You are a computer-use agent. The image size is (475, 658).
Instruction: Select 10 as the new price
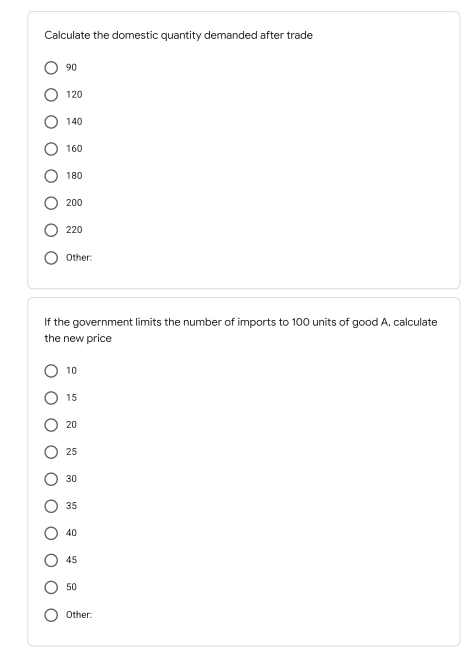pos(51,371)
